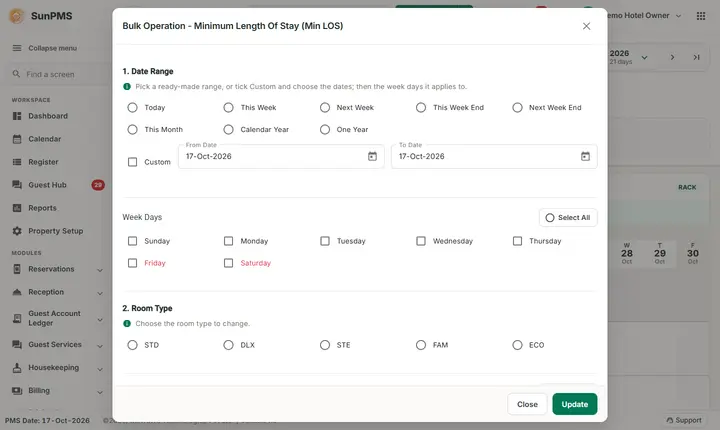Select the Next Week End radio option
This screenshot has height=430, width=720.
517,108
